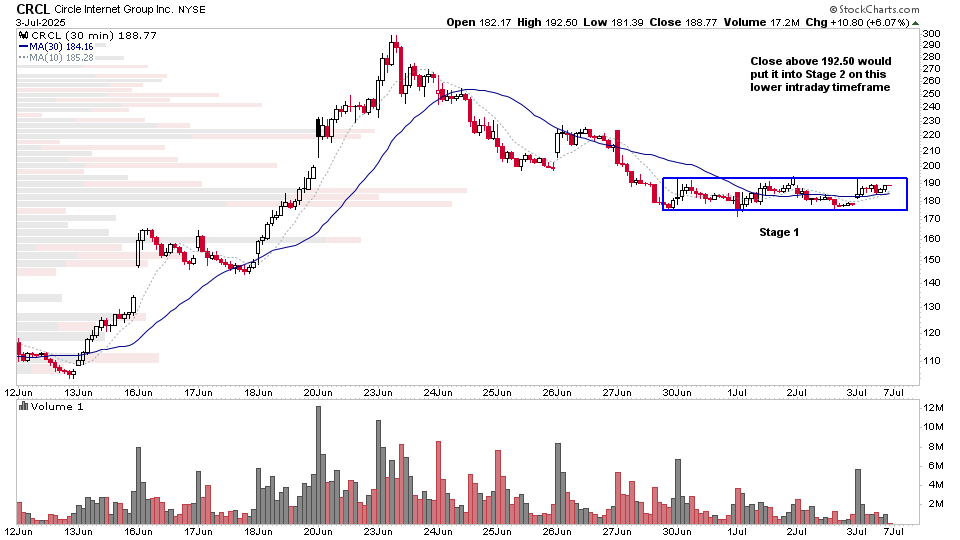
Task: Click the 2M volume axis label
Action: click(x=936, y=504)
